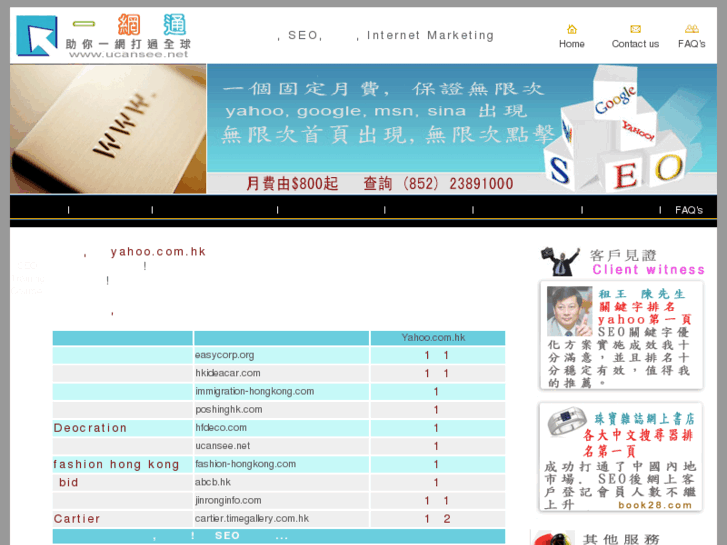The width and height of the screenshot is (727, 545).
Task: Click easycorp.org in the table
Action: click(224, 355)
